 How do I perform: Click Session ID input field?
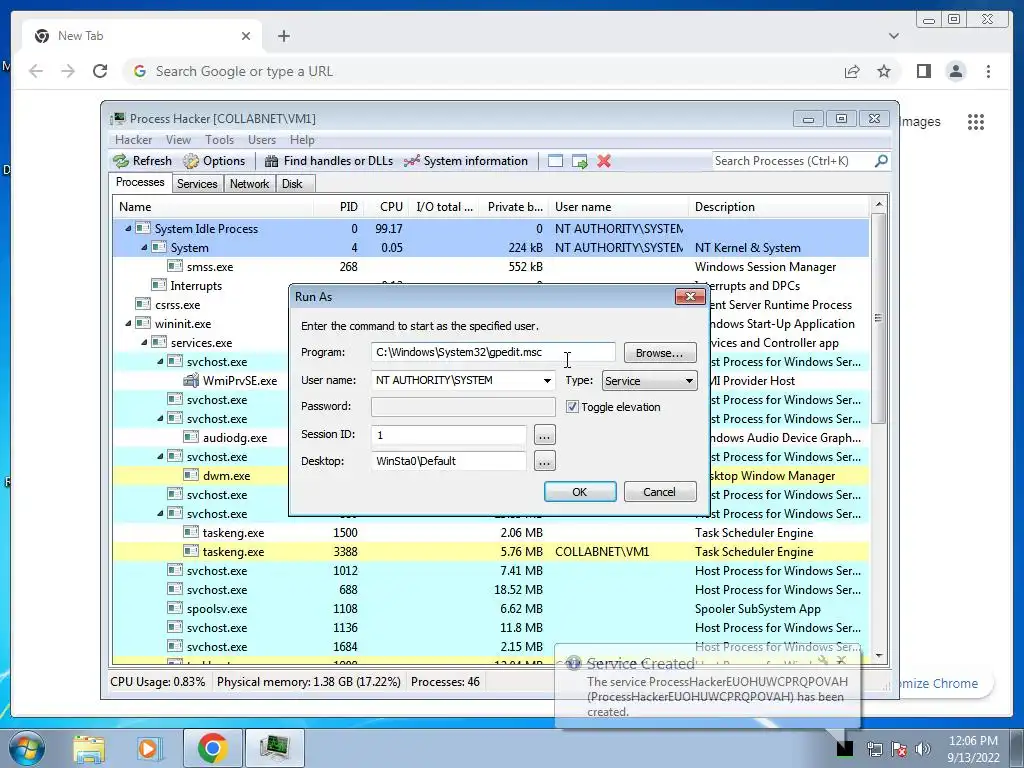coord(449,434)
